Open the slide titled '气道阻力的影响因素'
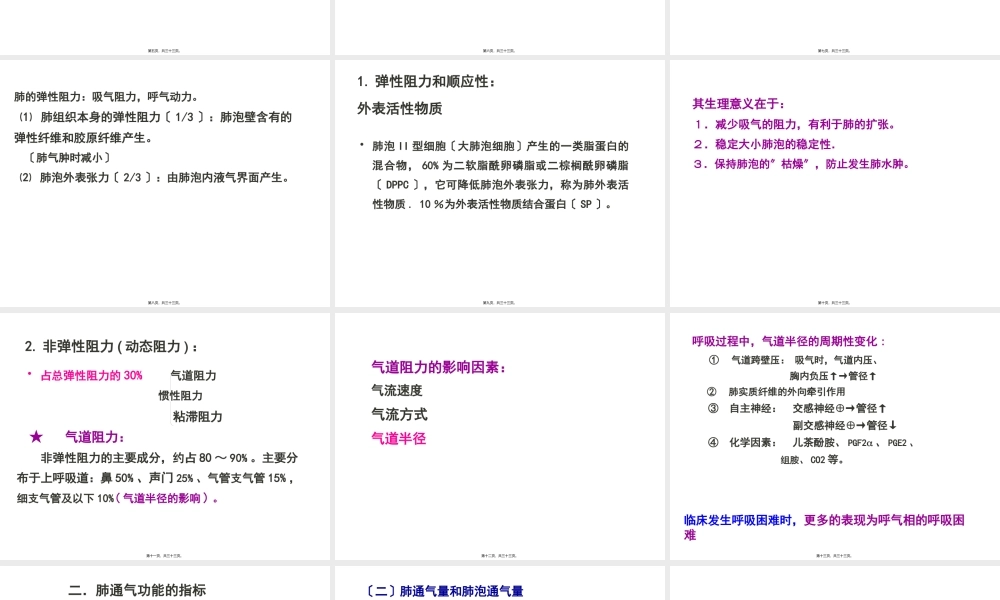 pos(499,436)
